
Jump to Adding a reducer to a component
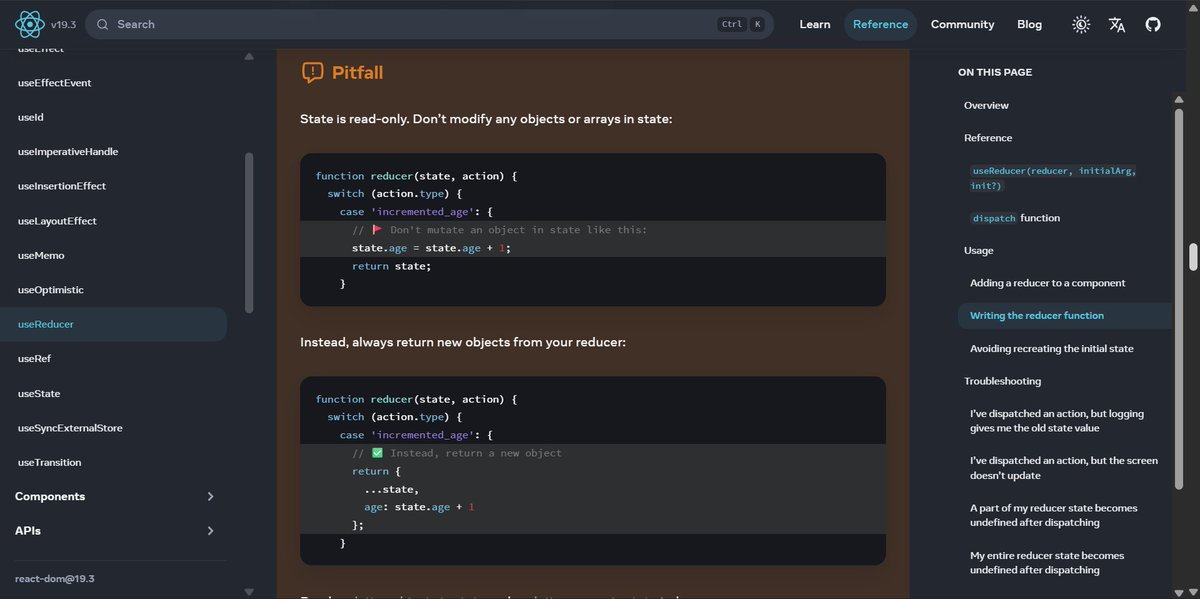tap(1047, 283)
